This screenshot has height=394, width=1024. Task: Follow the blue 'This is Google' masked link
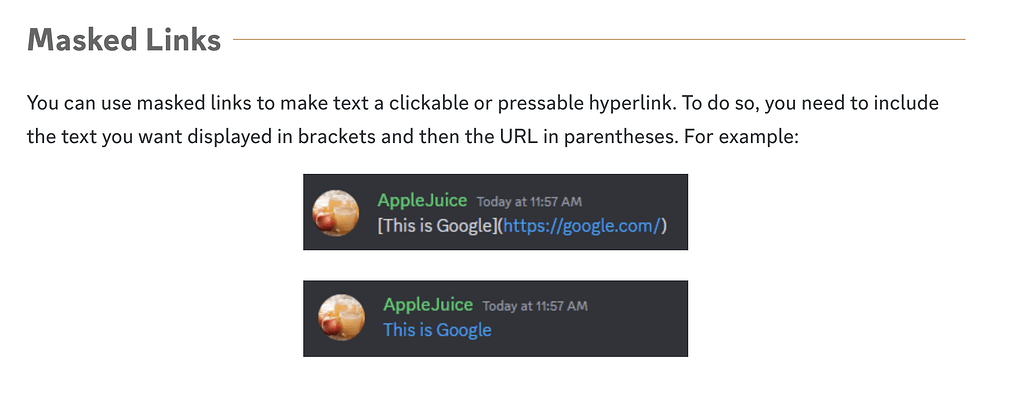click(x=437, y=330)
